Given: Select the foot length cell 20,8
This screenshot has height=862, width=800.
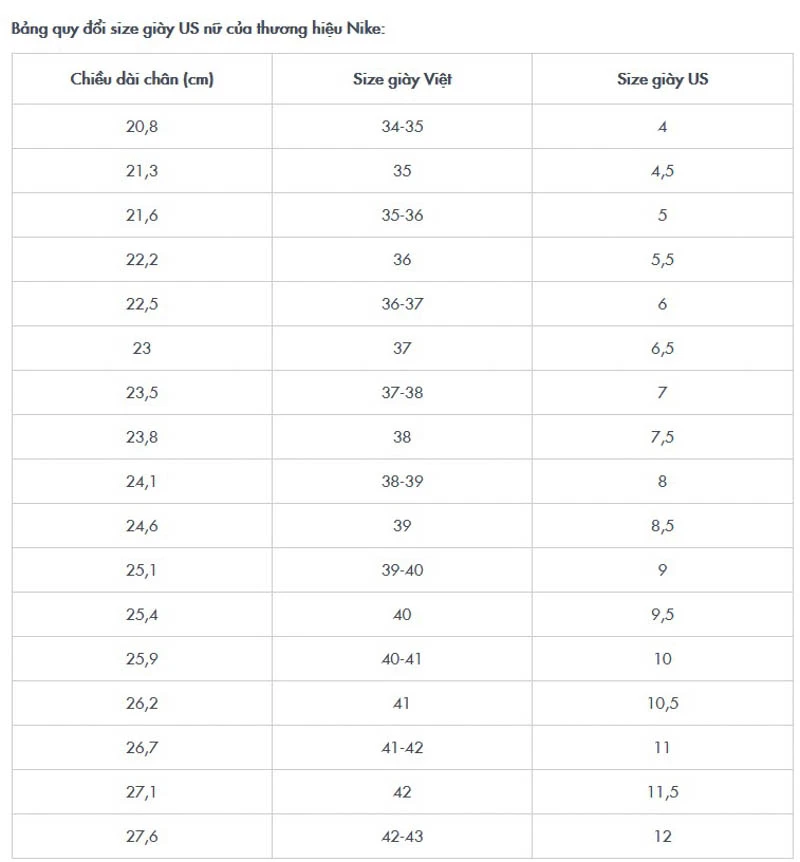Looking at the screenshot, I should click(x=142, y=127).
